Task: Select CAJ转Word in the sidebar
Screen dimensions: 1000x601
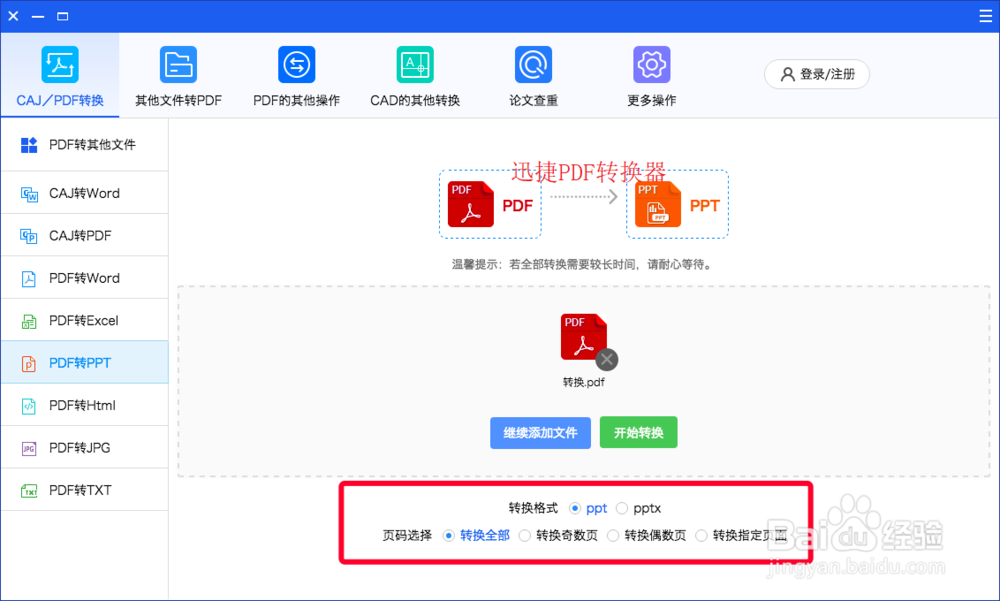Action: [x=84, y=193]
